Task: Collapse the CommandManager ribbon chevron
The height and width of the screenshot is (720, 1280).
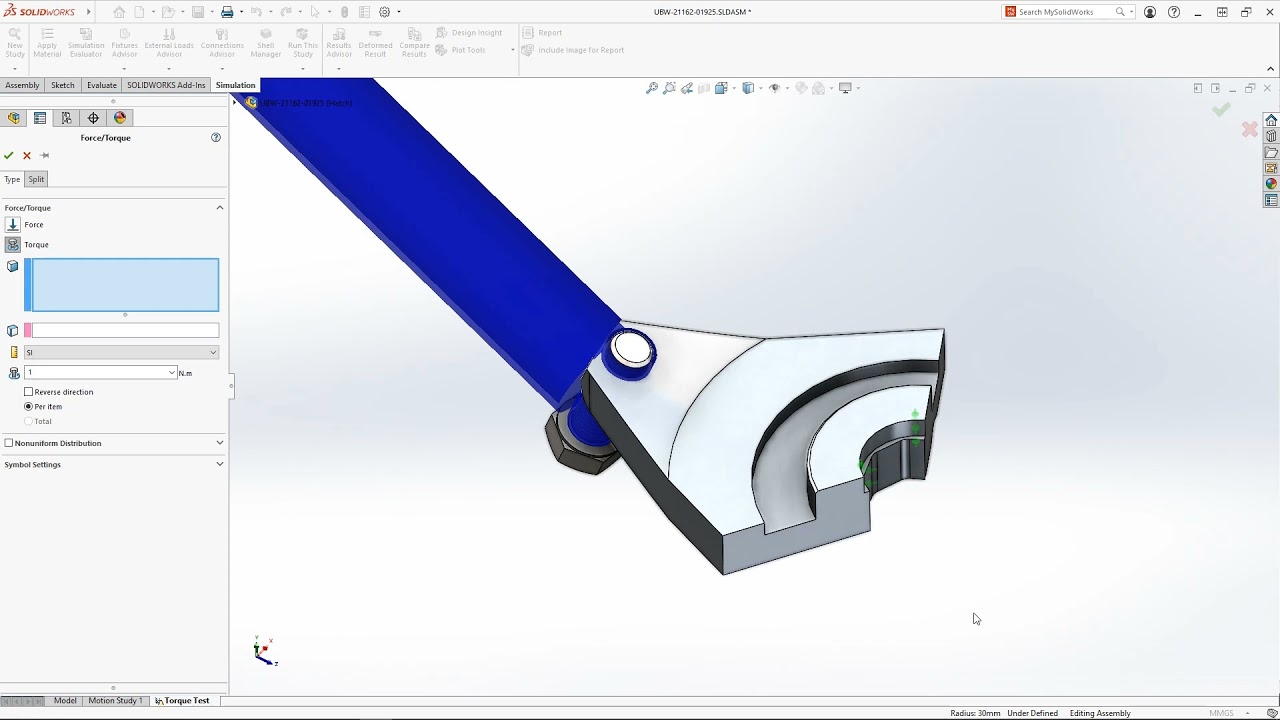Action: 1271,69
